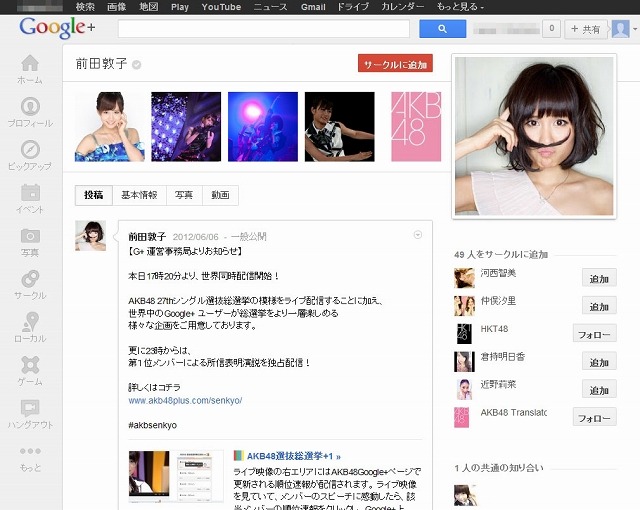The height and width of the screenshot is (510, 640).
Task: Open the AKB48選抜総選挙+1 link
Action: [x=293, y=456]
